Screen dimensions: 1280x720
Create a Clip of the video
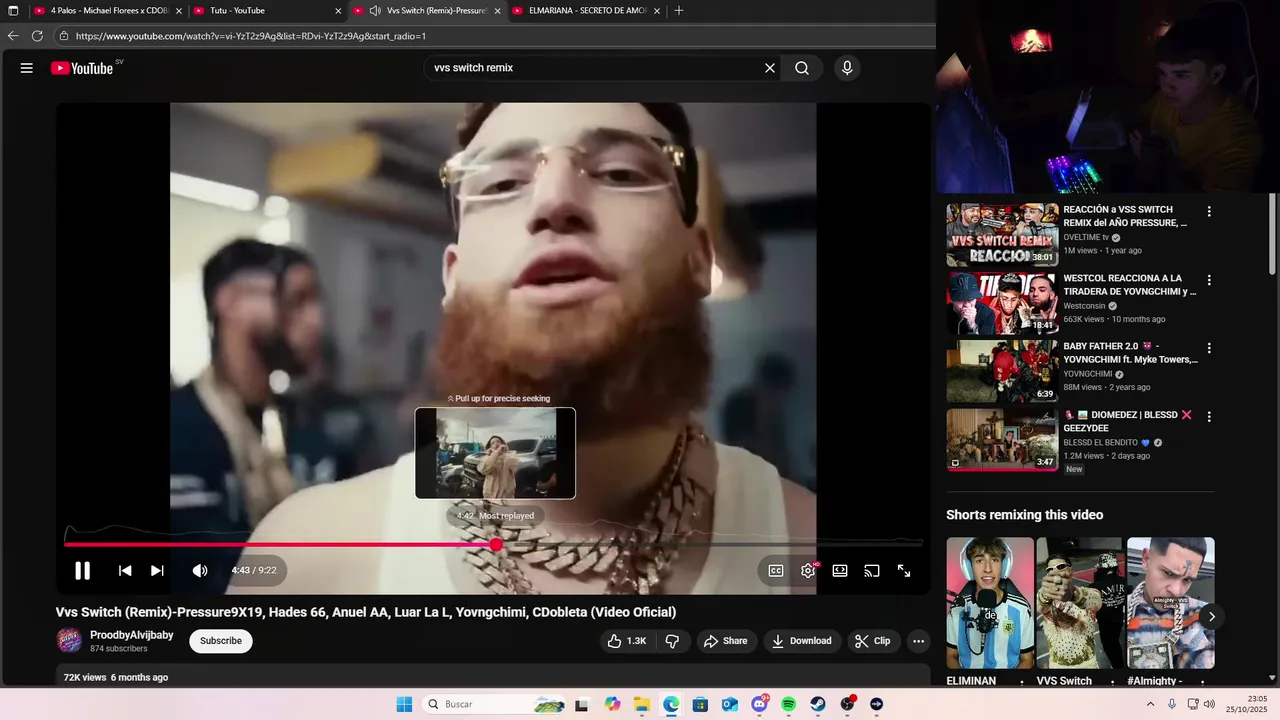pos(872,641)
